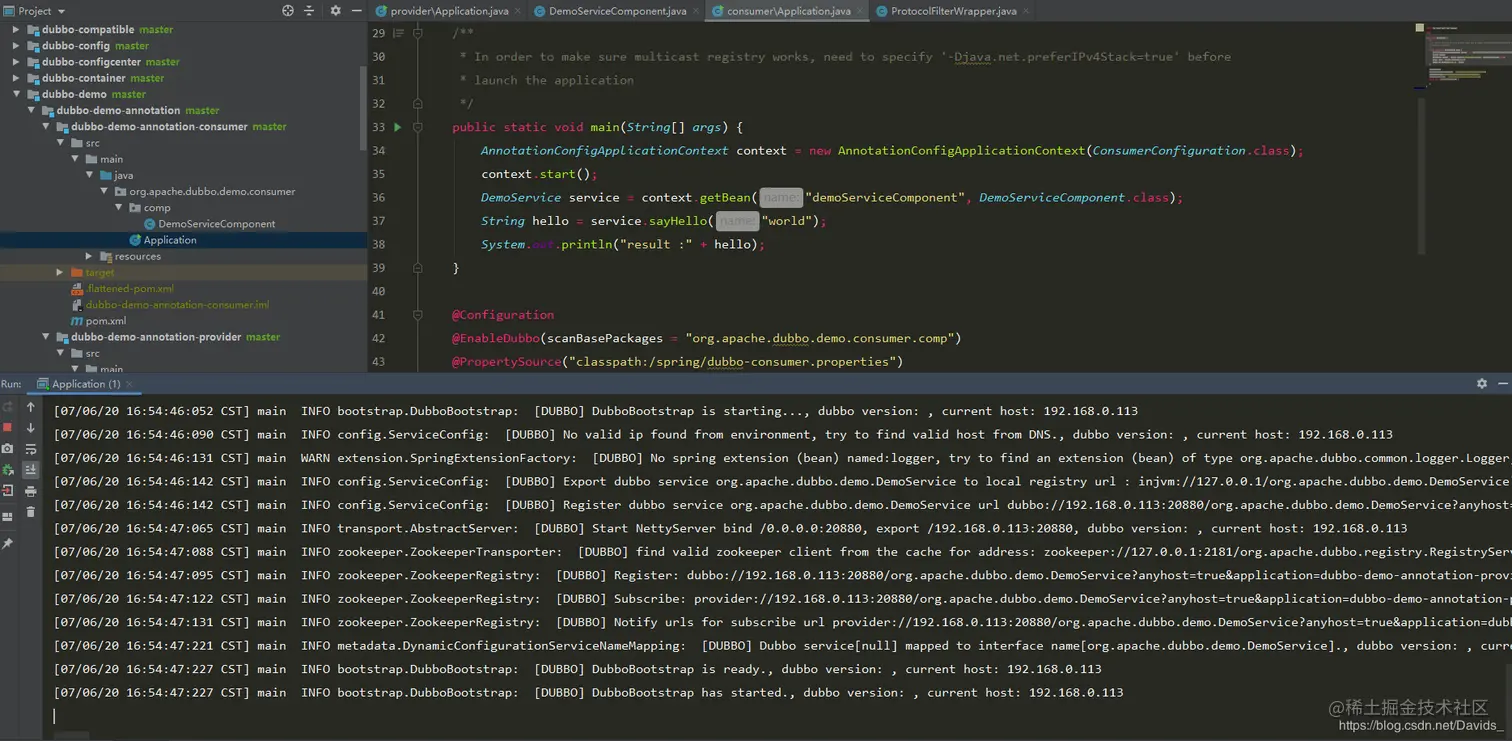Fold the Javadoc comment at line 29
The width and height of the screenshot is (1512, 741).
click(x=418, y=33)
